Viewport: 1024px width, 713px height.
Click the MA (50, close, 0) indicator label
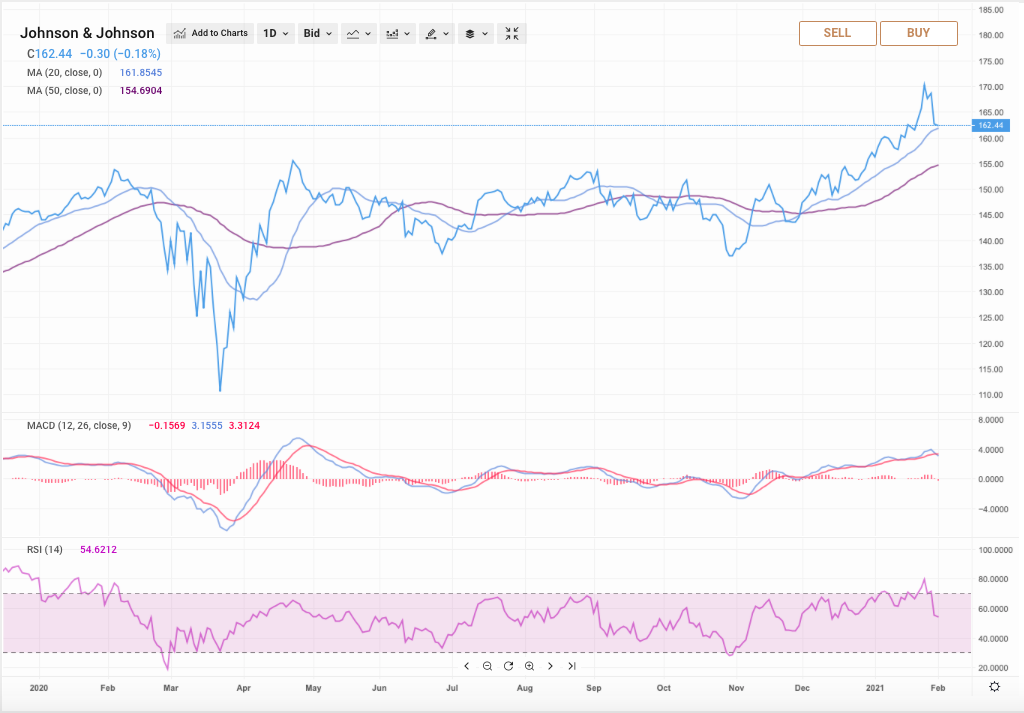tap(65, 91)
